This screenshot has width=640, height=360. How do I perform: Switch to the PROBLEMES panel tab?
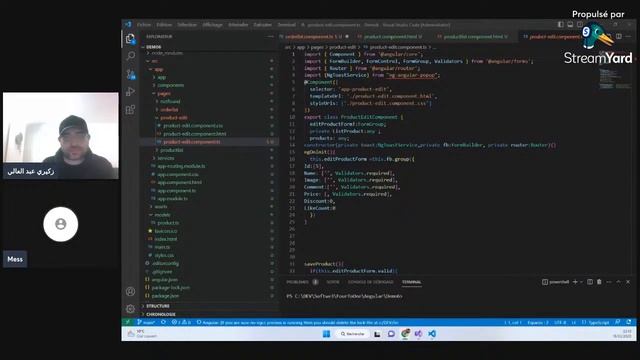298,282
